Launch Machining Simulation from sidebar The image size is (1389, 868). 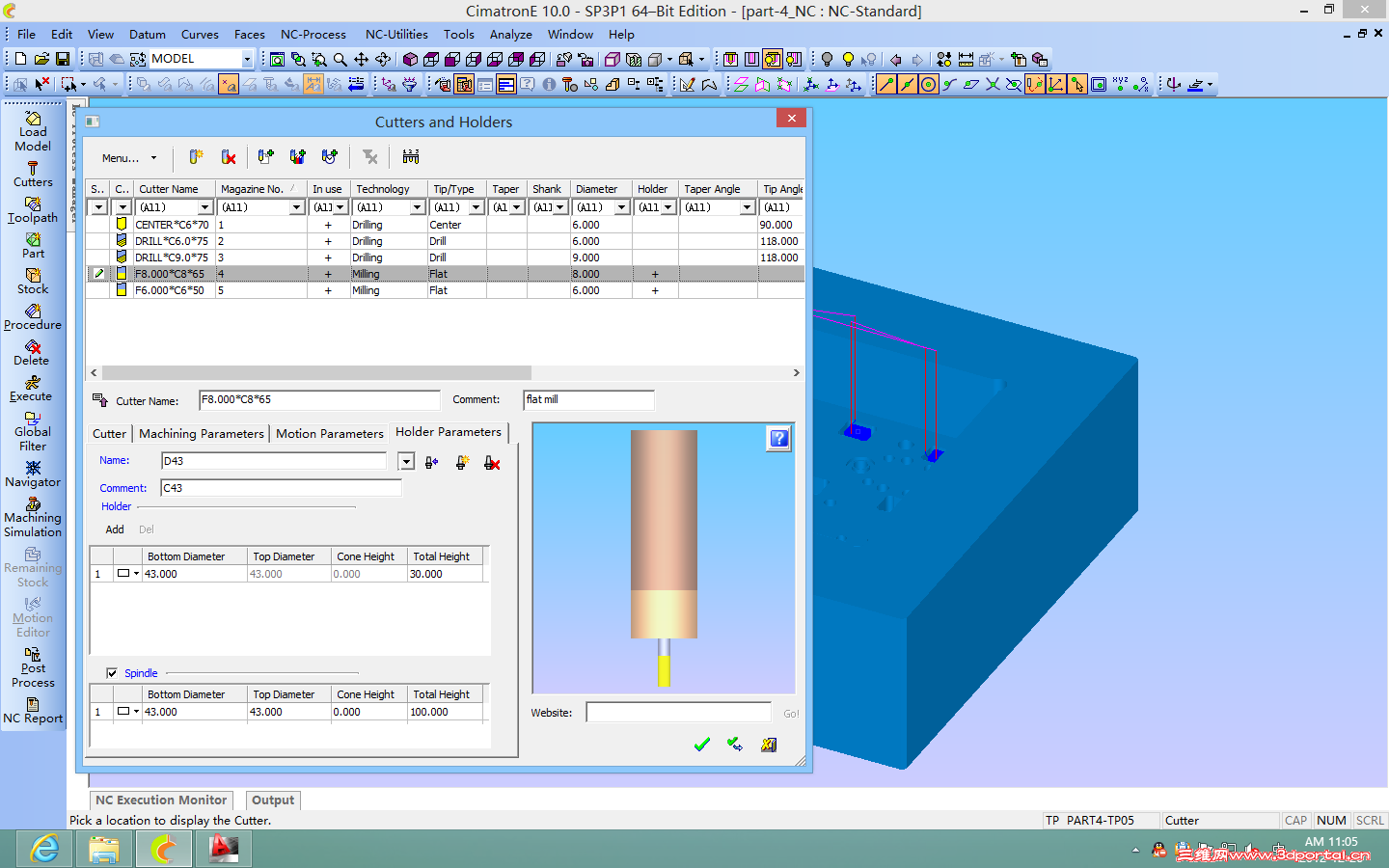(33, 517)
